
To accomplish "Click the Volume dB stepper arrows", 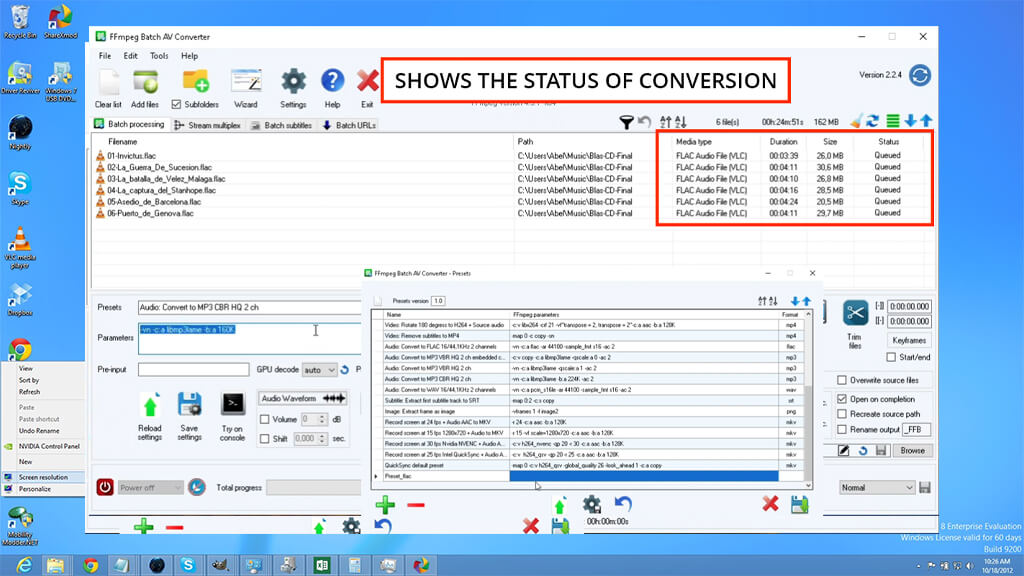I will pos(322,419).
